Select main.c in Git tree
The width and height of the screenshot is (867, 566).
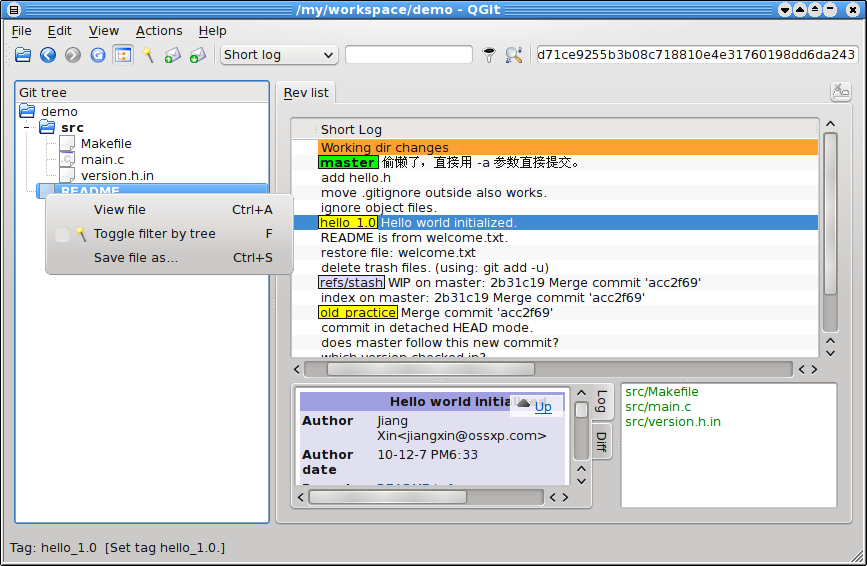(x=102, y=160)
